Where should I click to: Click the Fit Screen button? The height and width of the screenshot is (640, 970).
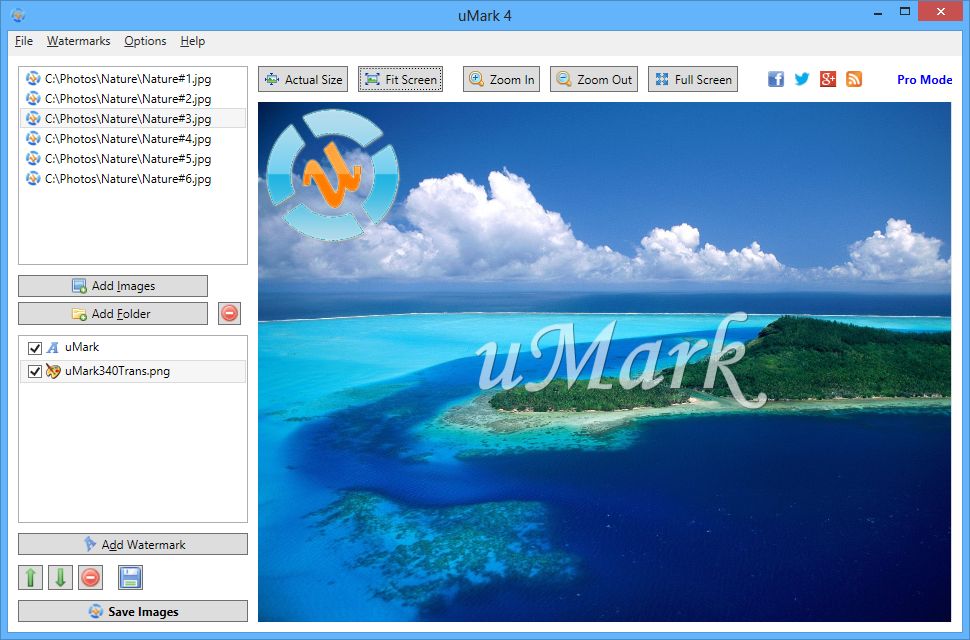[400, 79]
